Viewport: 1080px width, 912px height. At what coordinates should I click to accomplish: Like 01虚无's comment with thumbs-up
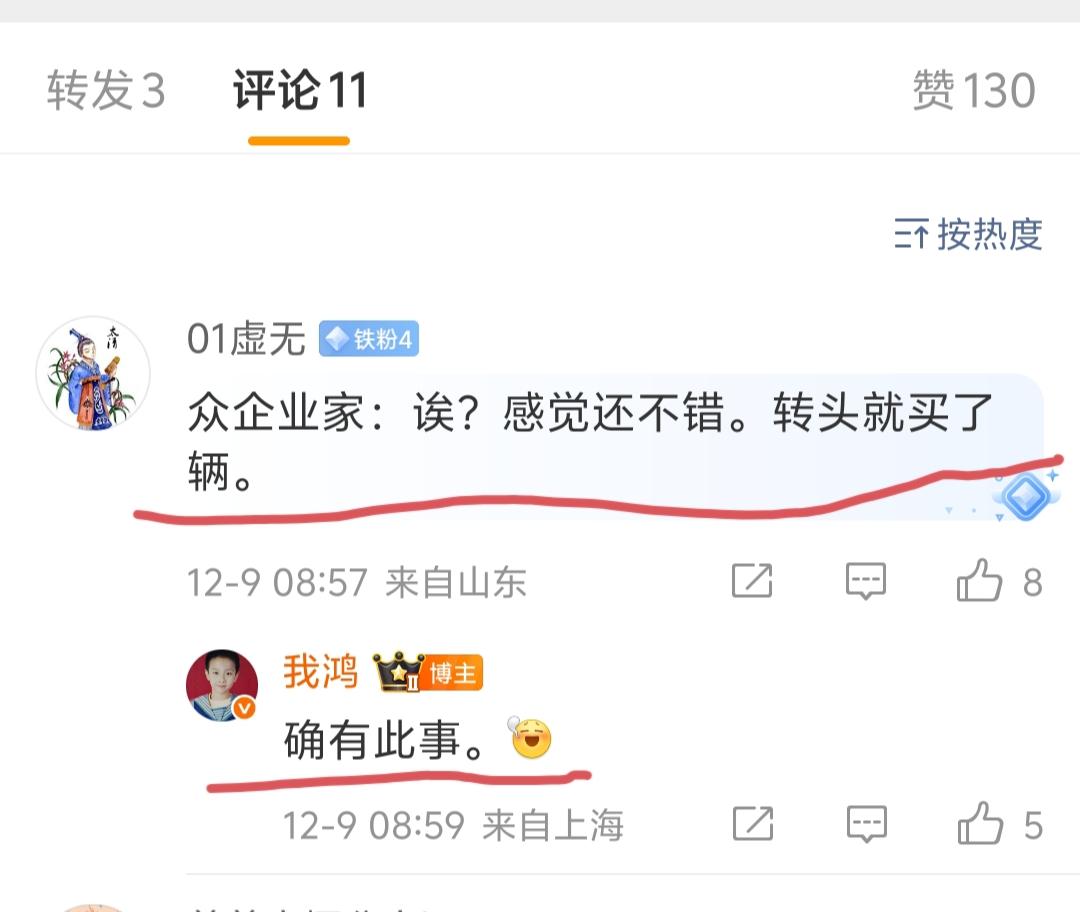[979, 579]
